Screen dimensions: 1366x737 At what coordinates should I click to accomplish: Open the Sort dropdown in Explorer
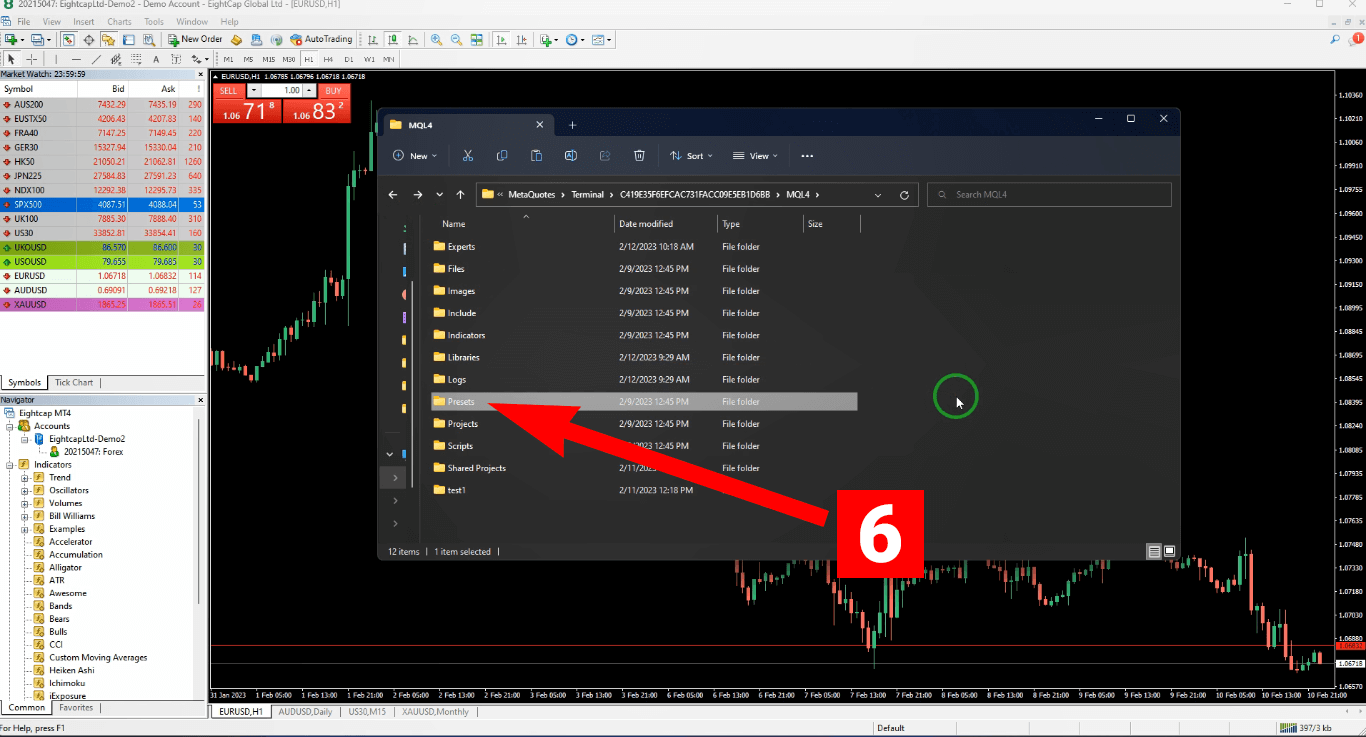692,156
